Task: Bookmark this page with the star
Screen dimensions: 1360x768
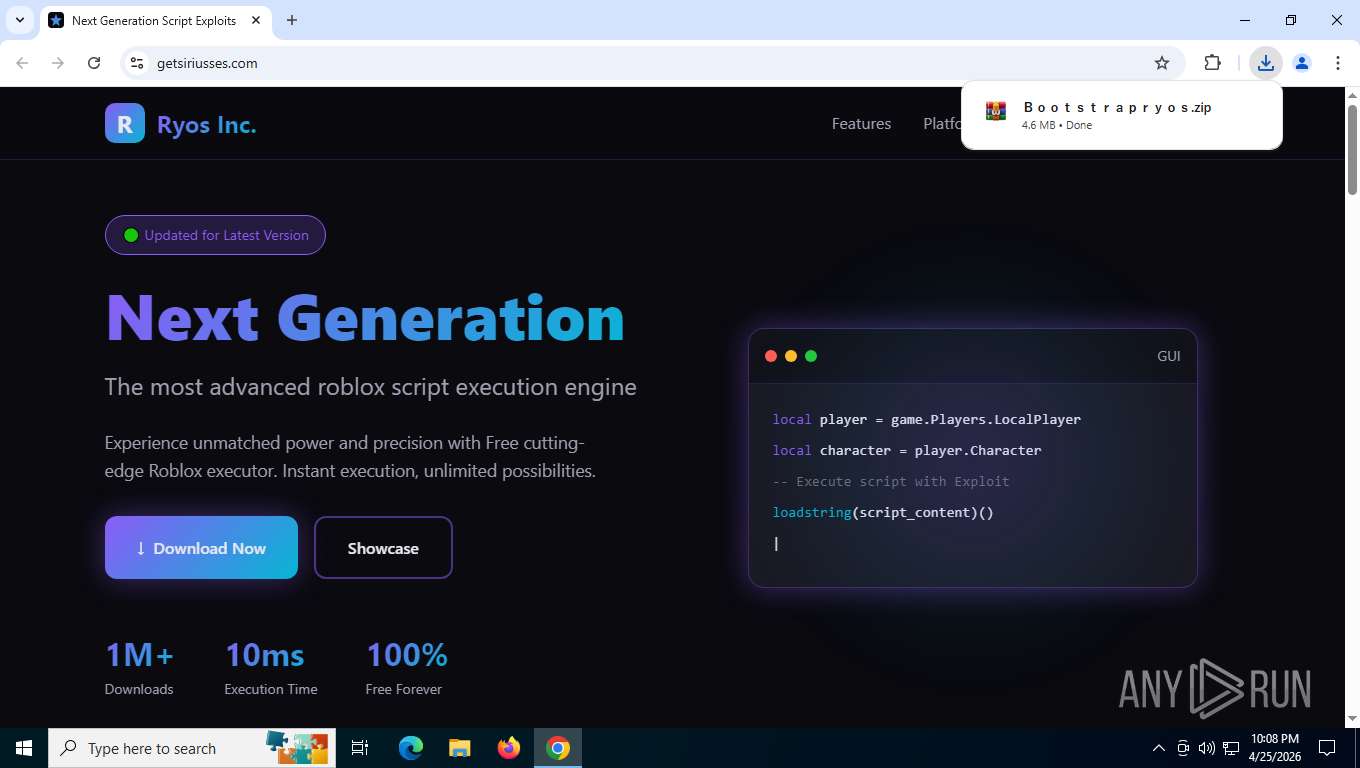Action: click(1162, 63)
